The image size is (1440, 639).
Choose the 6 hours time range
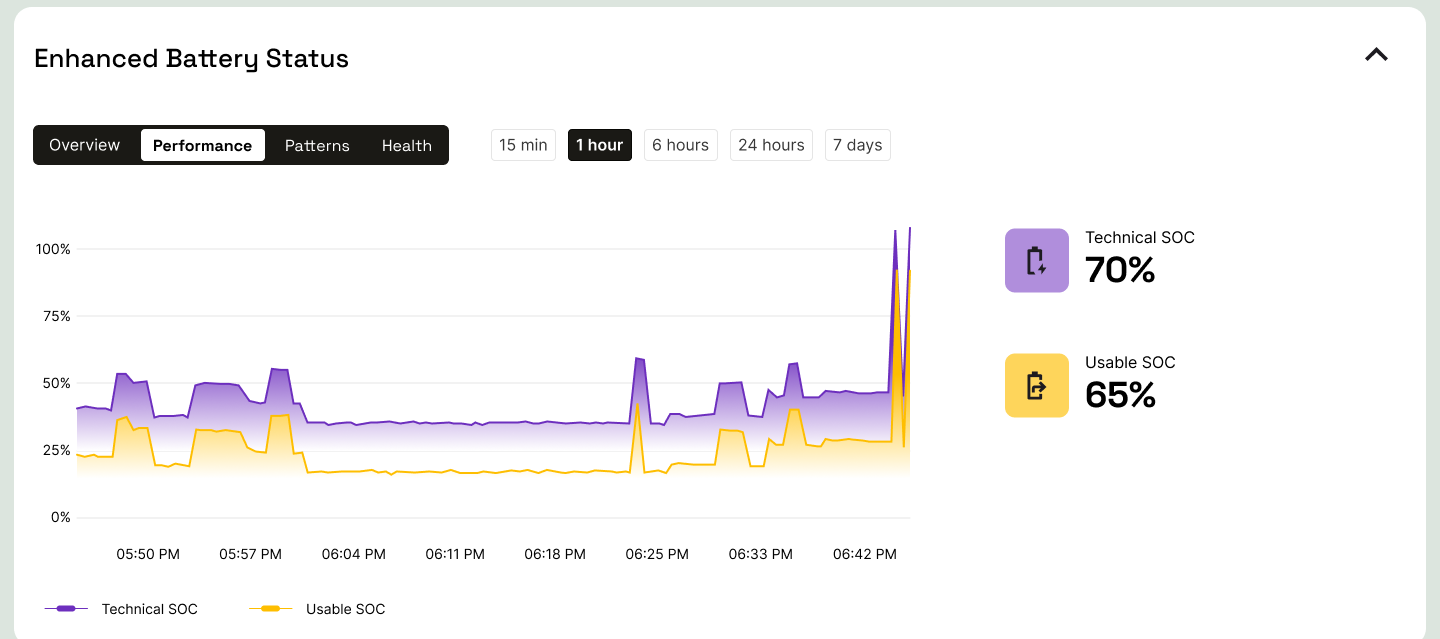[x=680, y=145]
